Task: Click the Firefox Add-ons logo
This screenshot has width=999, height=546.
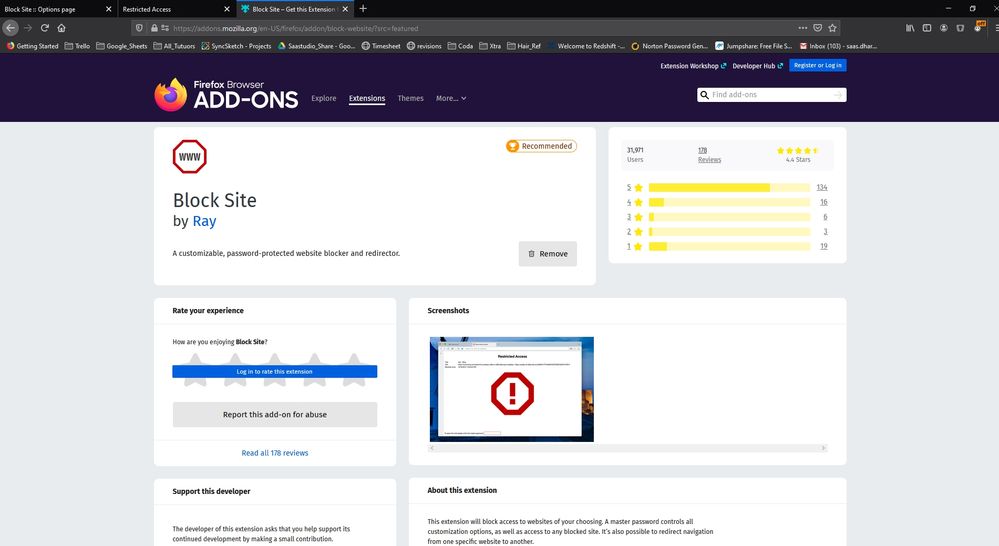Action: (x=226, y=95)
